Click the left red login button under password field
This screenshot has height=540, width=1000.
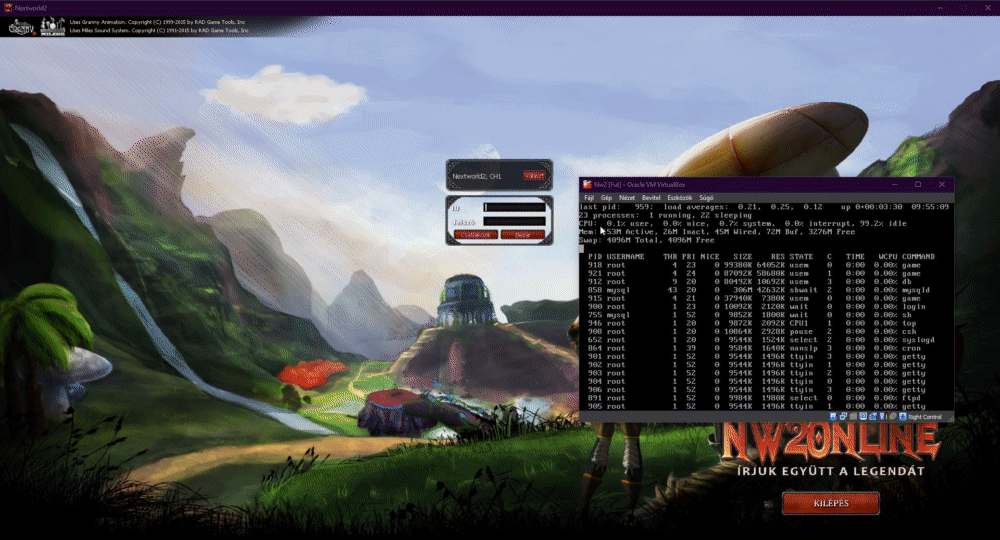[475, 235]
